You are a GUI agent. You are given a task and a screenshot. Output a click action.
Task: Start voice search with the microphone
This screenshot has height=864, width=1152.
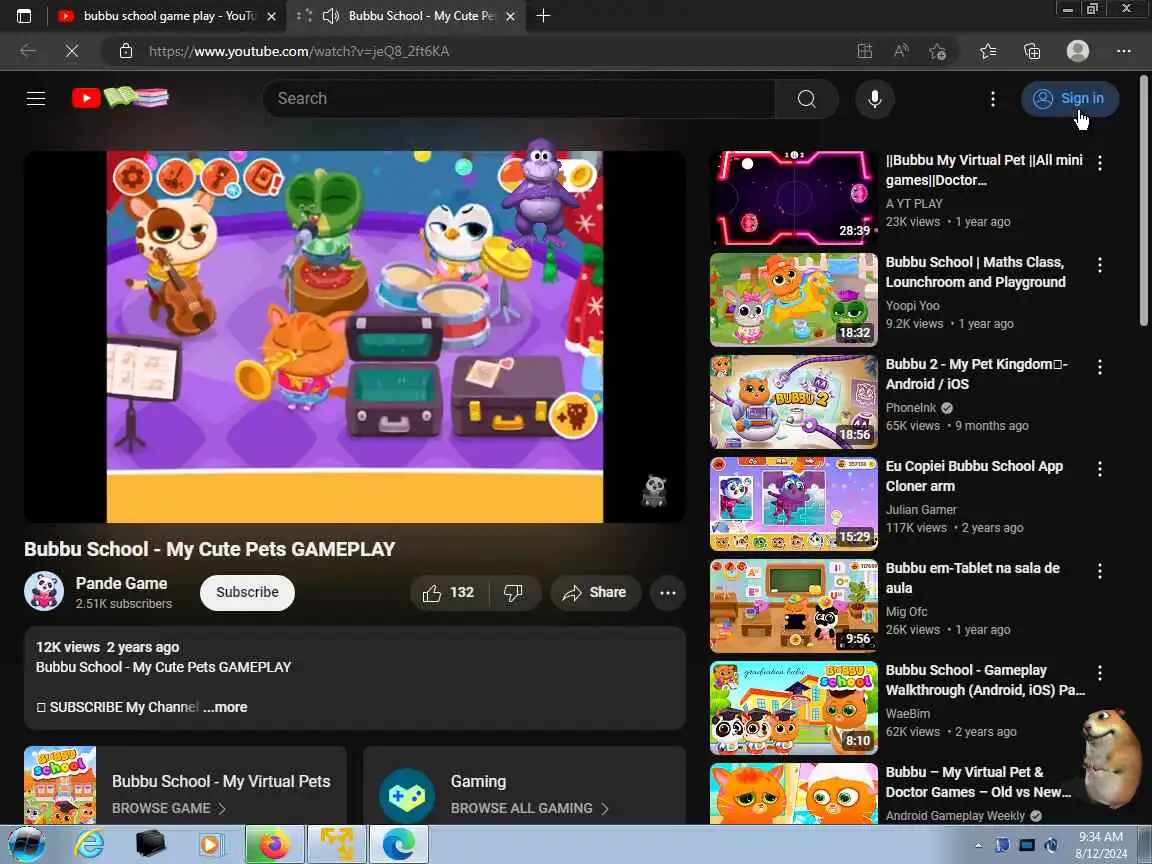point(874,98)
